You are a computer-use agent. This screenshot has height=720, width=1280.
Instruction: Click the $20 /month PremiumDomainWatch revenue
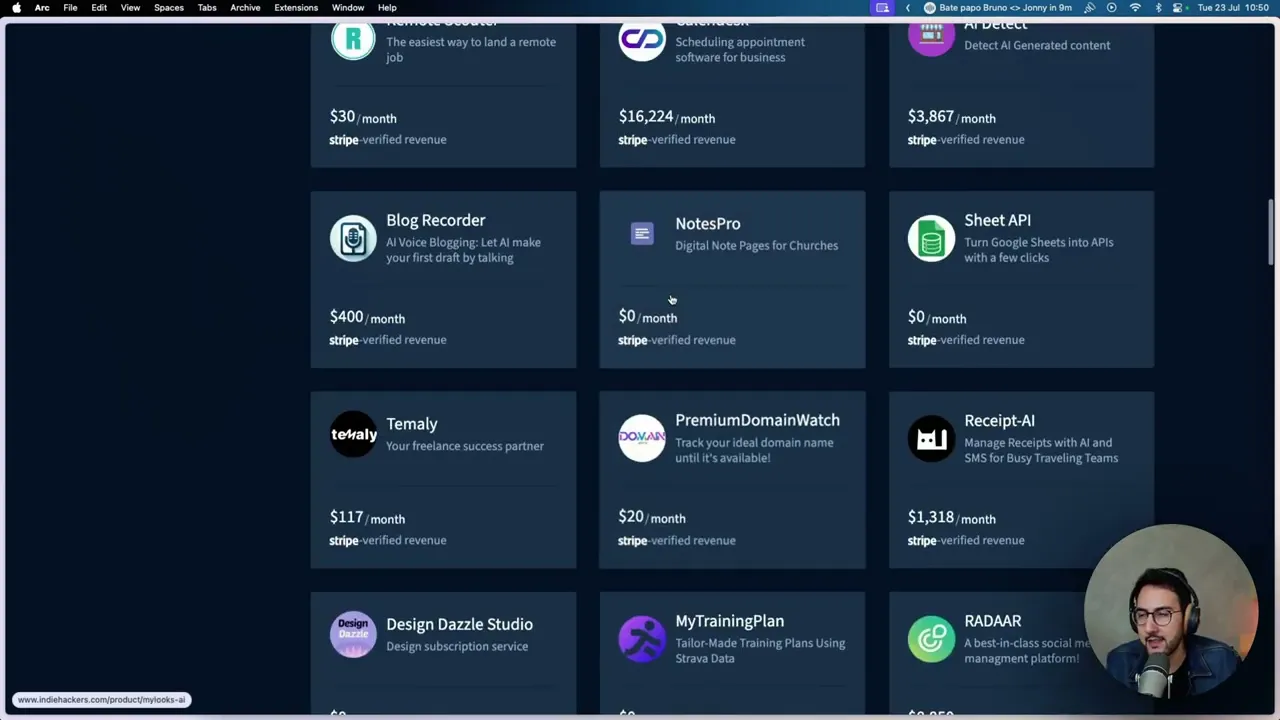point(652,517)
